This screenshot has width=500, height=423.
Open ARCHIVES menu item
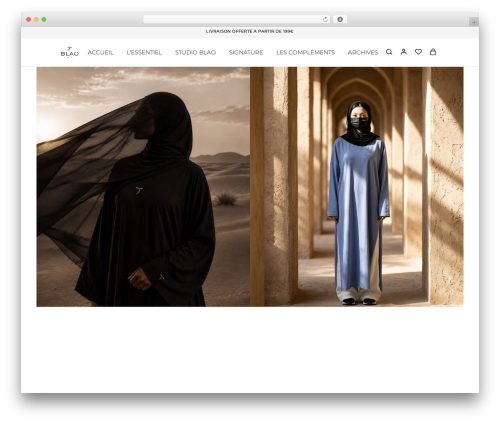(363, 52)
